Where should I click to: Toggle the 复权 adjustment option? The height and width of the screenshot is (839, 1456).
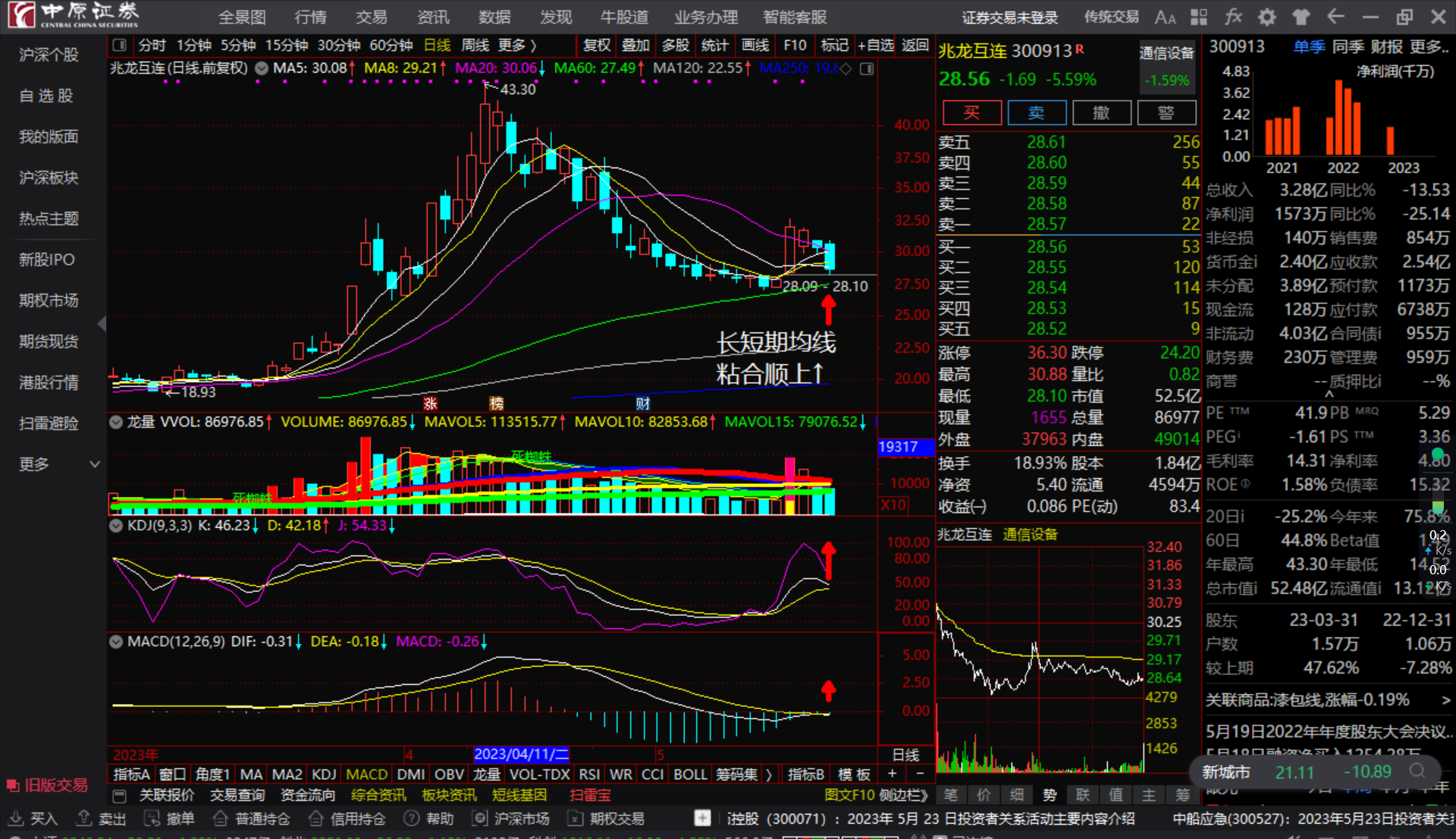tap(597, 46)
